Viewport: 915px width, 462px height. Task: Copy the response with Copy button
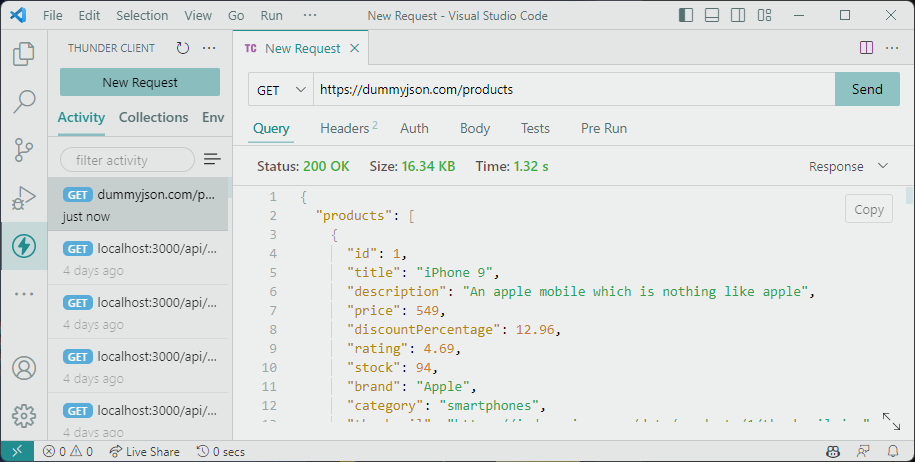pos(869,209)
